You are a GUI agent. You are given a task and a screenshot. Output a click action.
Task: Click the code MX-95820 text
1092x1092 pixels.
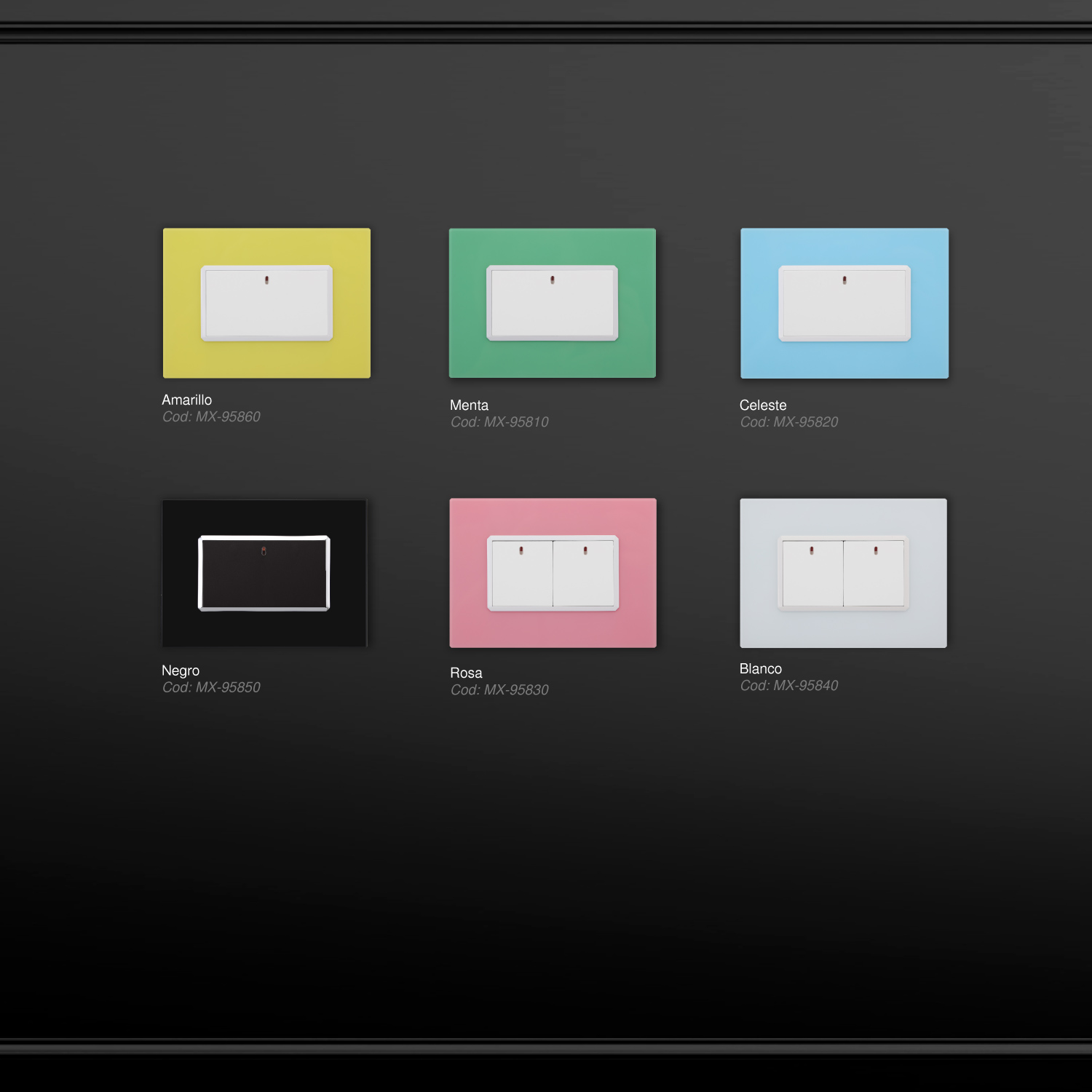tap(789, 422)
